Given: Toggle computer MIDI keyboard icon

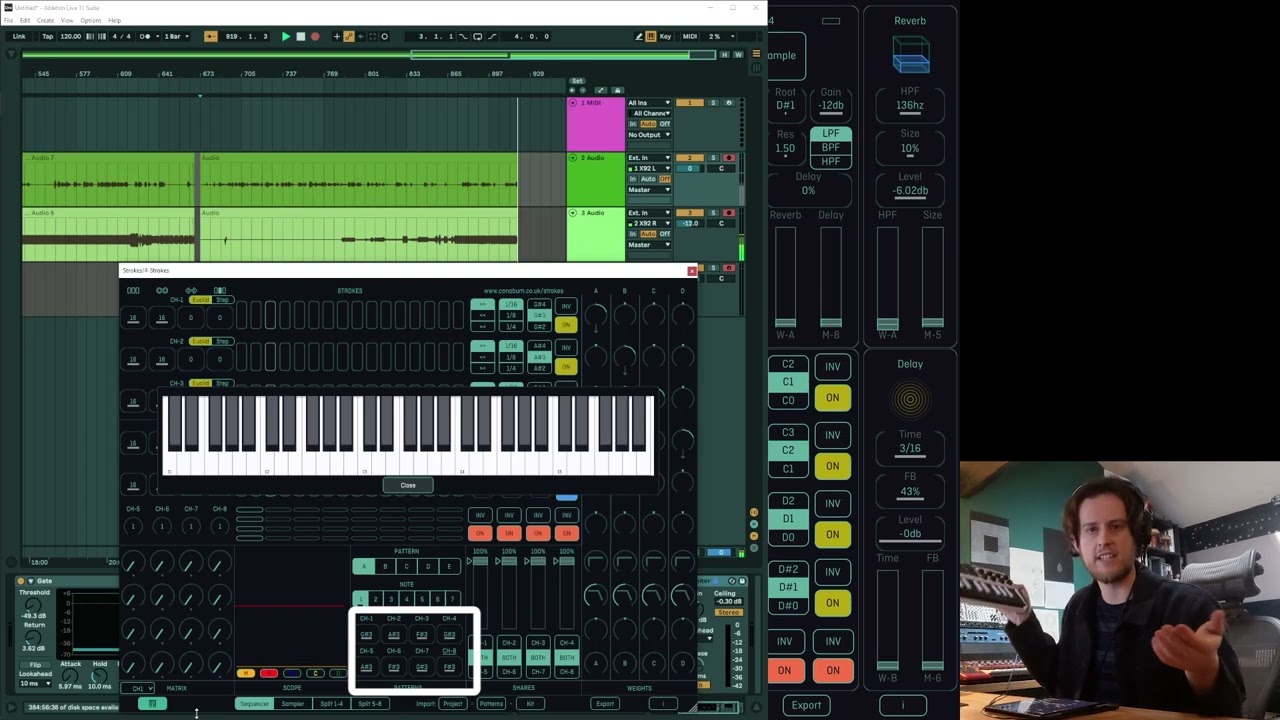Looking at the screenshot, I should point(651,36).
